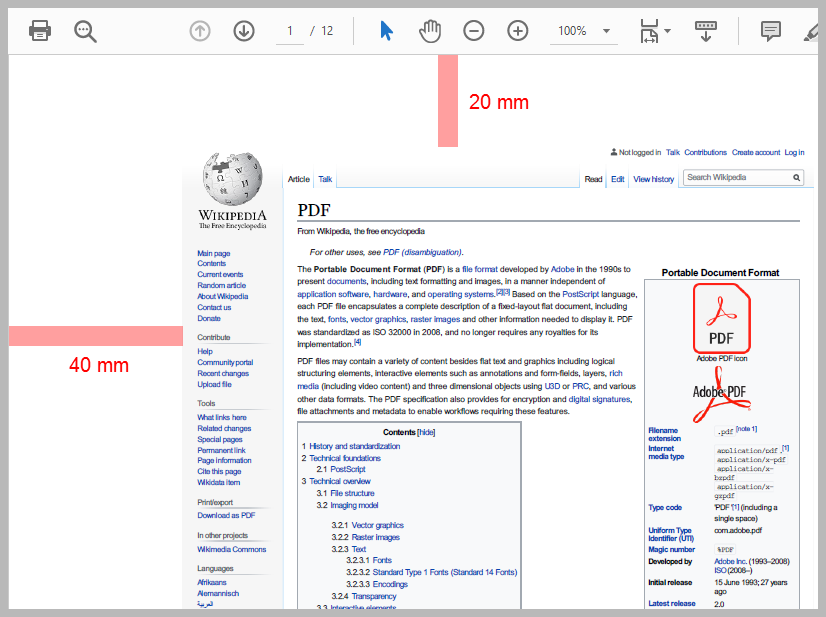
Task: Click Download as PDF link
Action: tap(226, 515)
